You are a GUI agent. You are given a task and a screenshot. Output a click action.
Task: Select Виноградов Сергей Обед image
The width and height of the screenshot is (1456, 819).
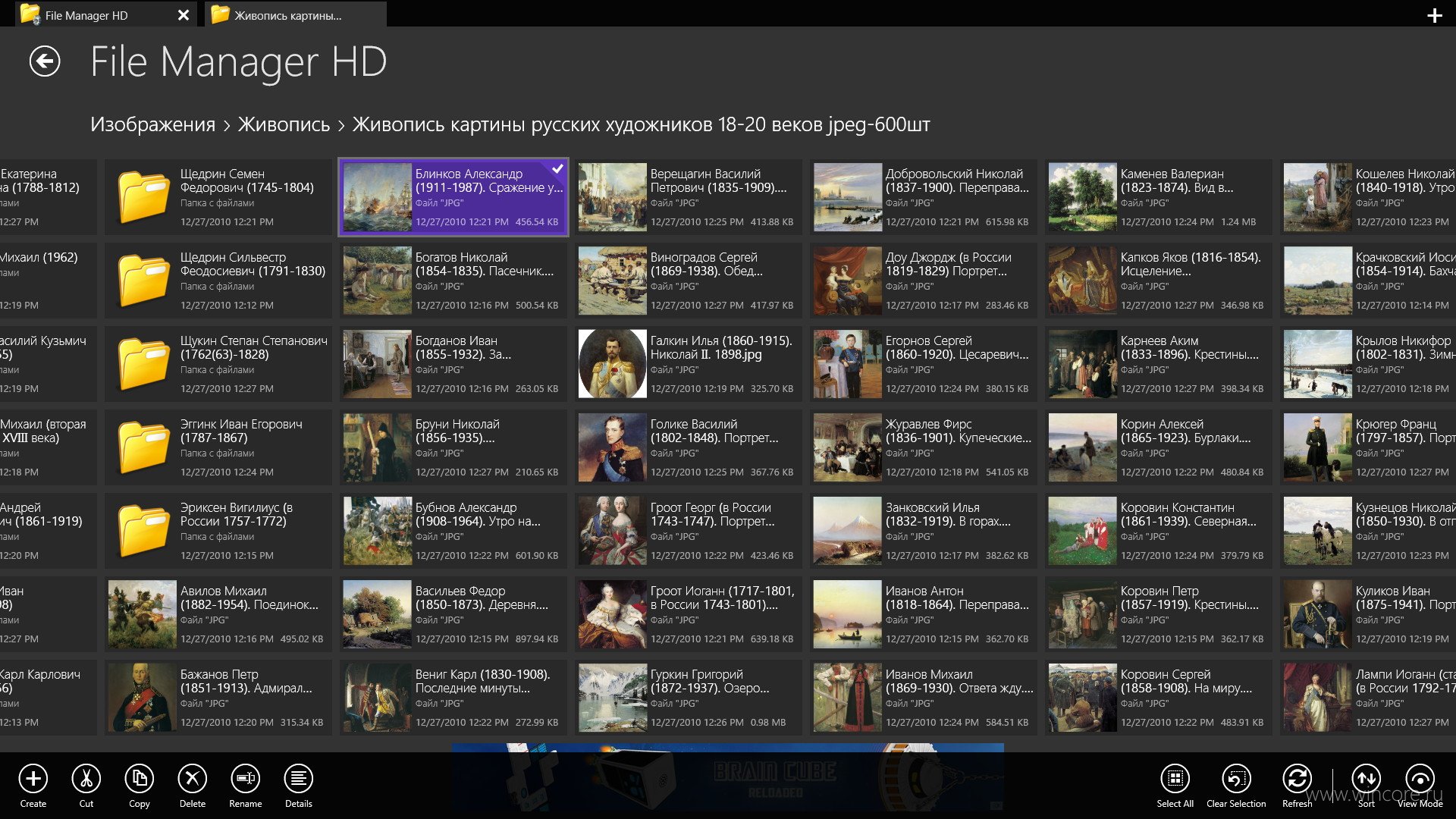(x=689, y=281)
